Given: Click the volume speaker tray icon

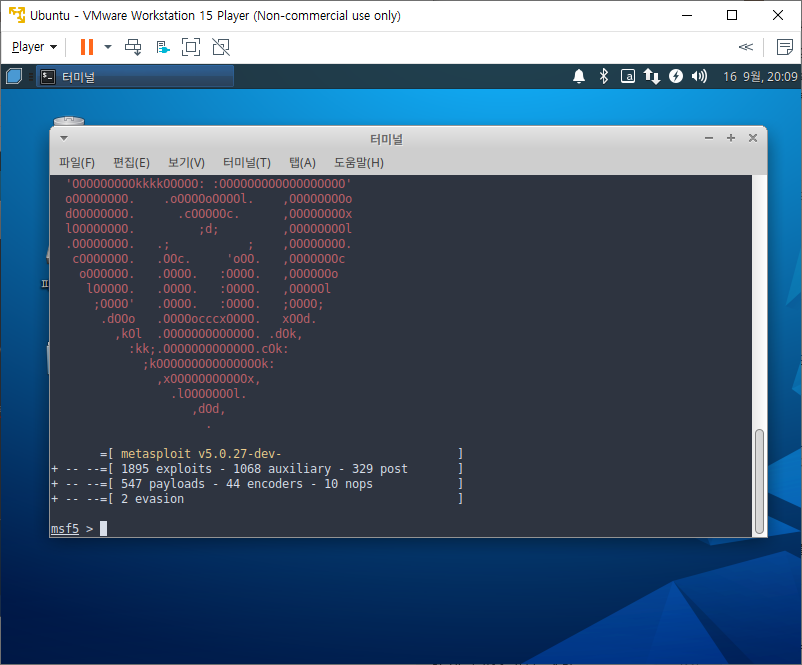Looking at the screenshot, I should (699, 76).
